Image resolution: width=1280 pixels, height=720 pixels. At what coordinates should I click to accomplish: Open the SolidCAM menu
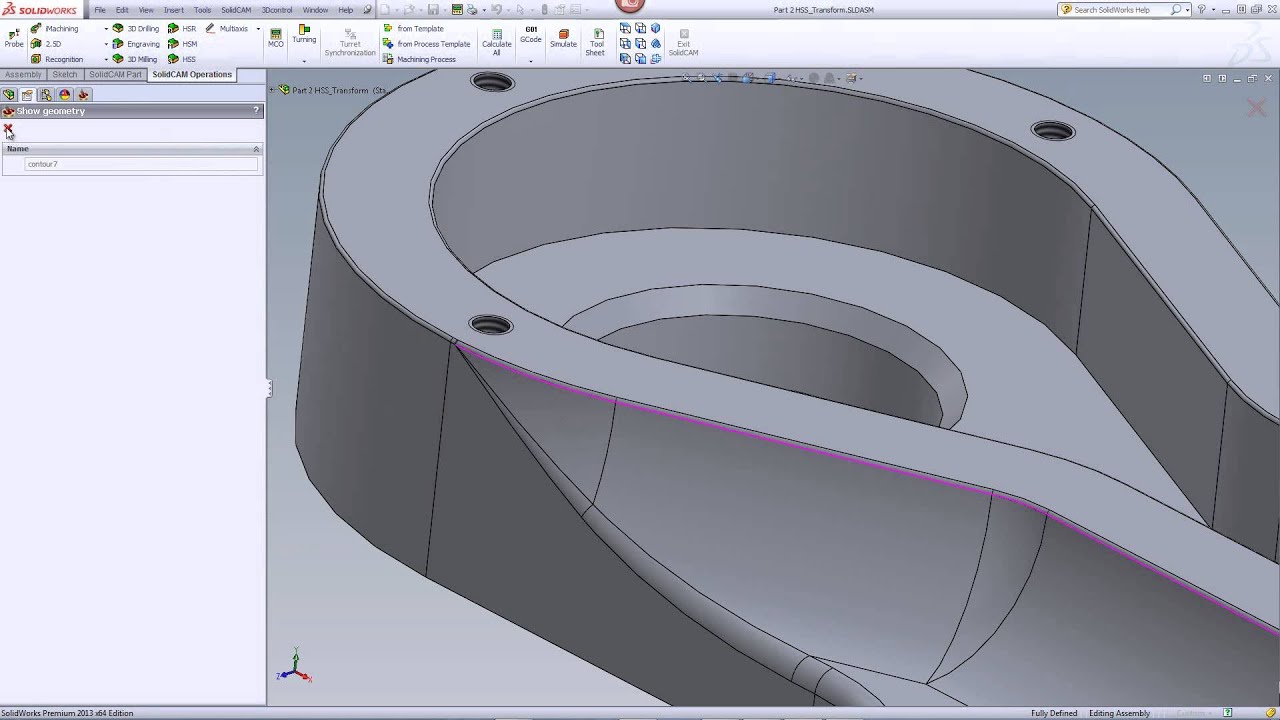click(x=236, y=10)
